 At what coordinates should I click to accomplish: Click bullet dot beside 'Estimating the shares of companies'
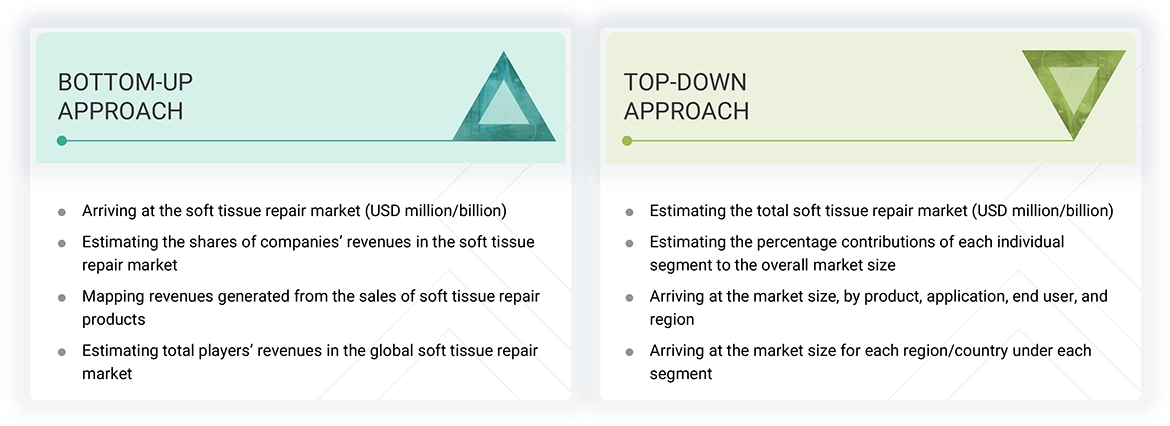pyautogui.click(x=62, y=243)
